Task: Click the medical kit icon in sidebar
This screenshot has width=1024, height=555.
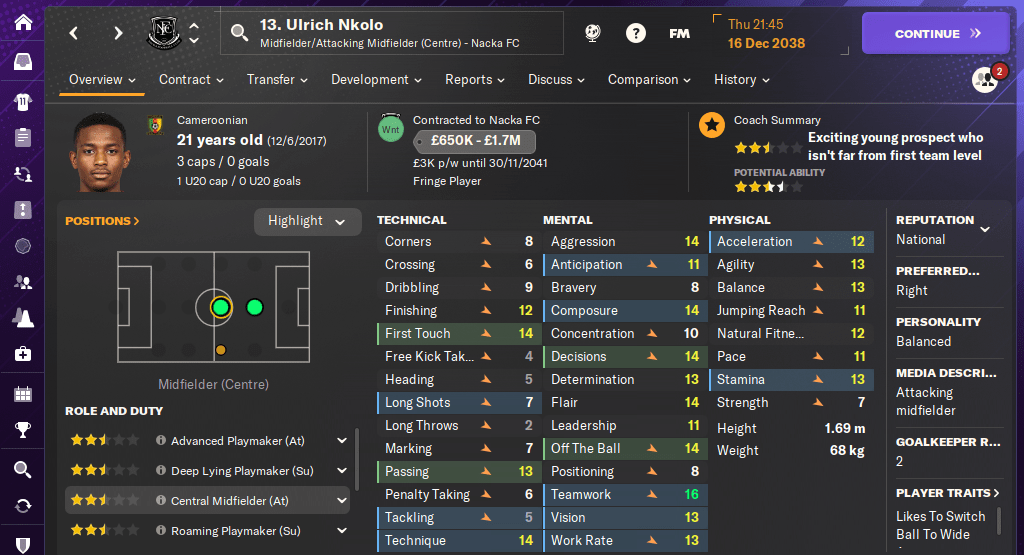Action: [22, 354]
